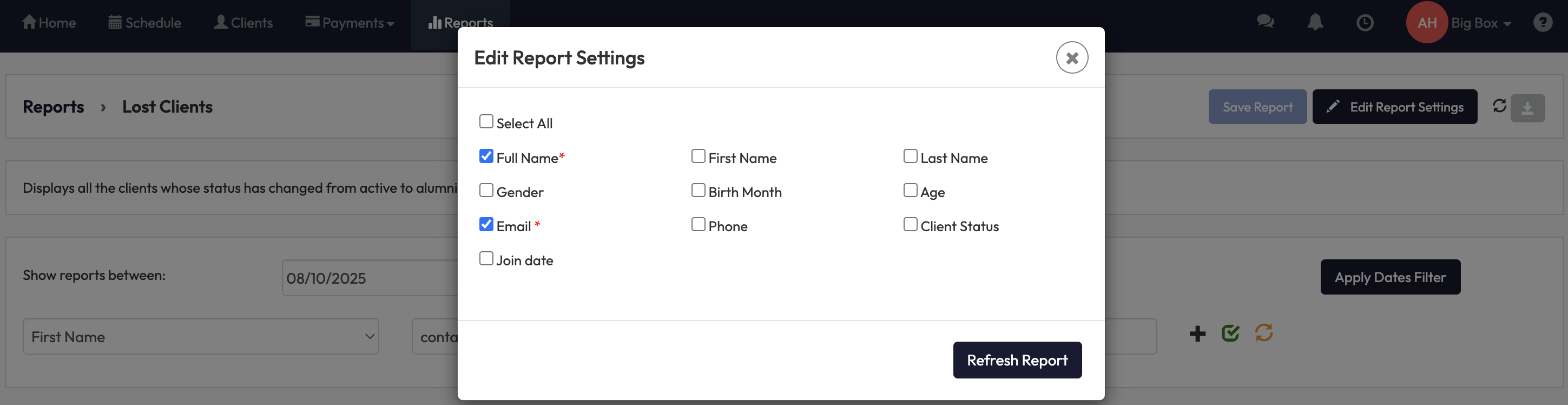Open the Payments dropdown menu
Image resolution: width=1568 pixels, height=405 pixels.
tap(350, 23)
